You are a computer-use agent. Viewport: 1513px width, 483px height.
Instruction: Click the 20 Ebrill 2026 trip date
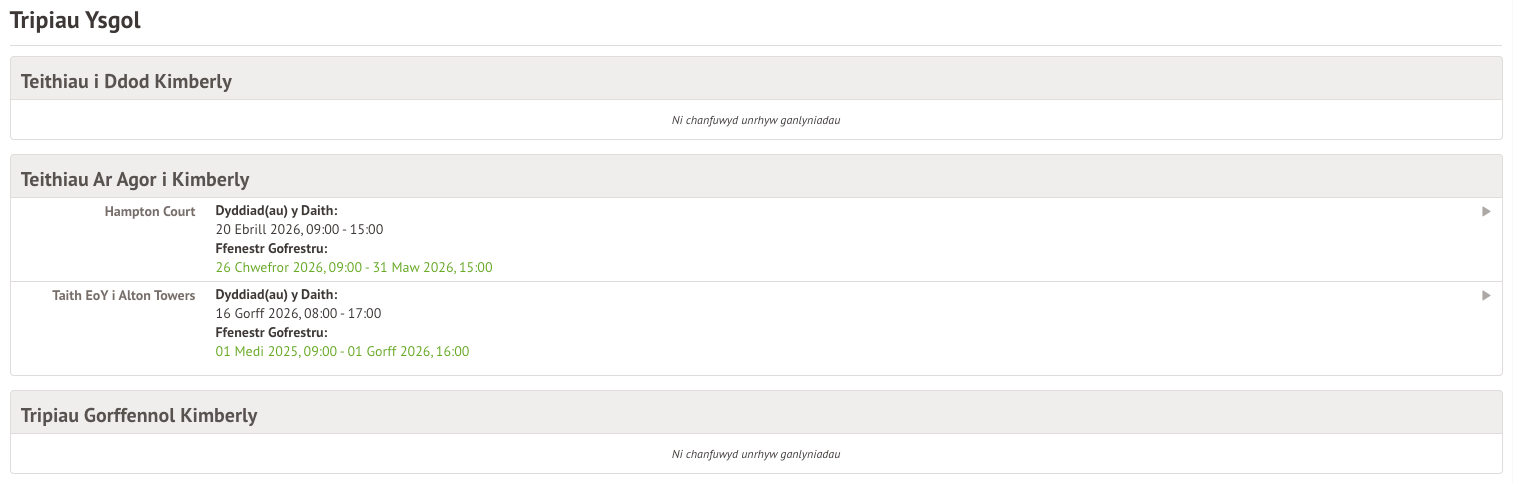(256, 229)
